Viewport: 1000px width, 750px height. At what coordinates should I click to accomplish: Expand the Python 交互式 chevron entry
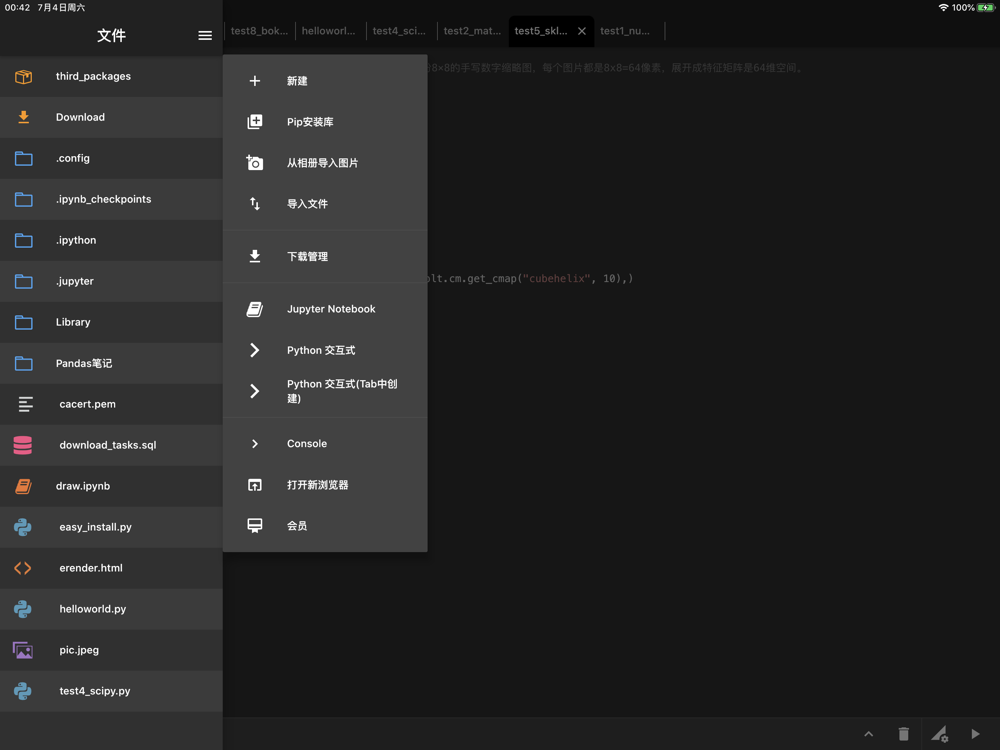(x=255, y=351)
